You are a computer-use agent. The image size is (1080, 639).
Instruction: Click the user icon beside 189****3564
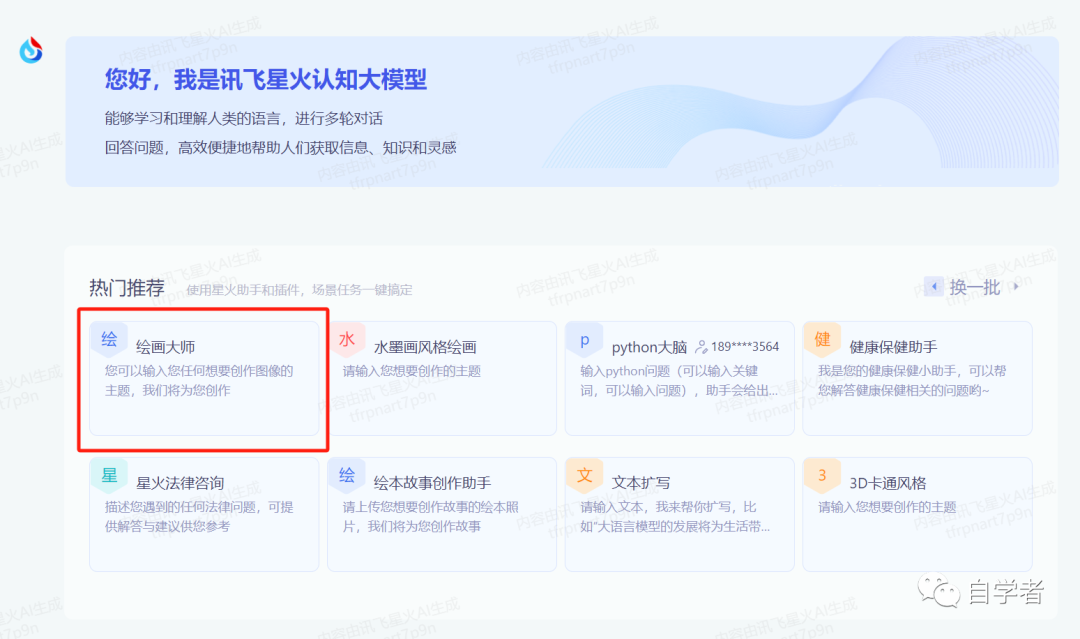701,347
